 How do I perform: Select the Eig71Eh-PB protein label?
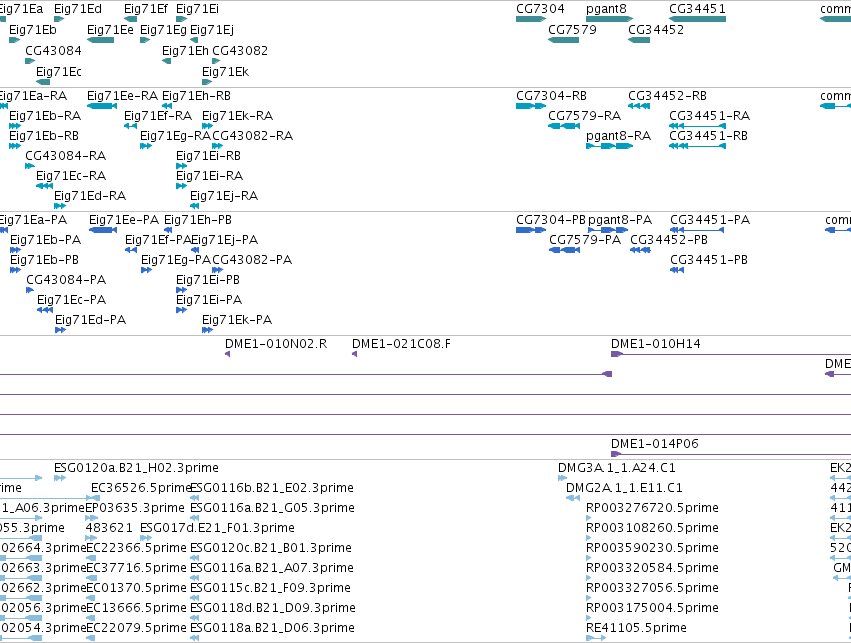pos(198,220)
